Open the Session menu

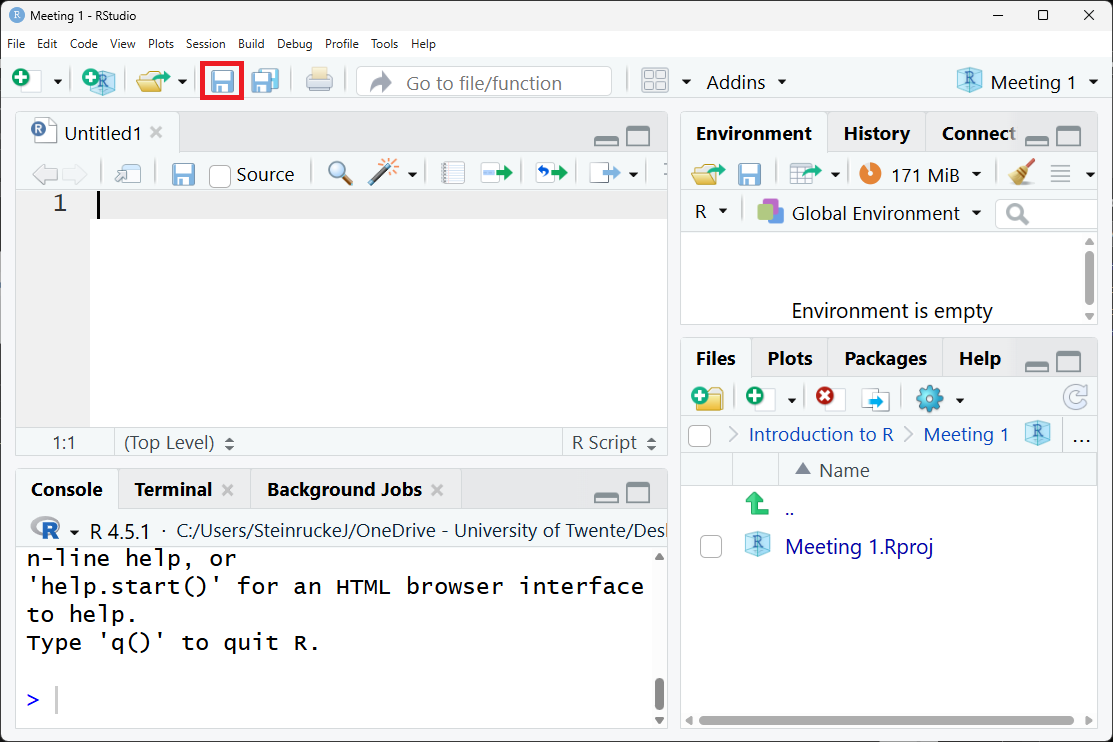tap(205, 44)
